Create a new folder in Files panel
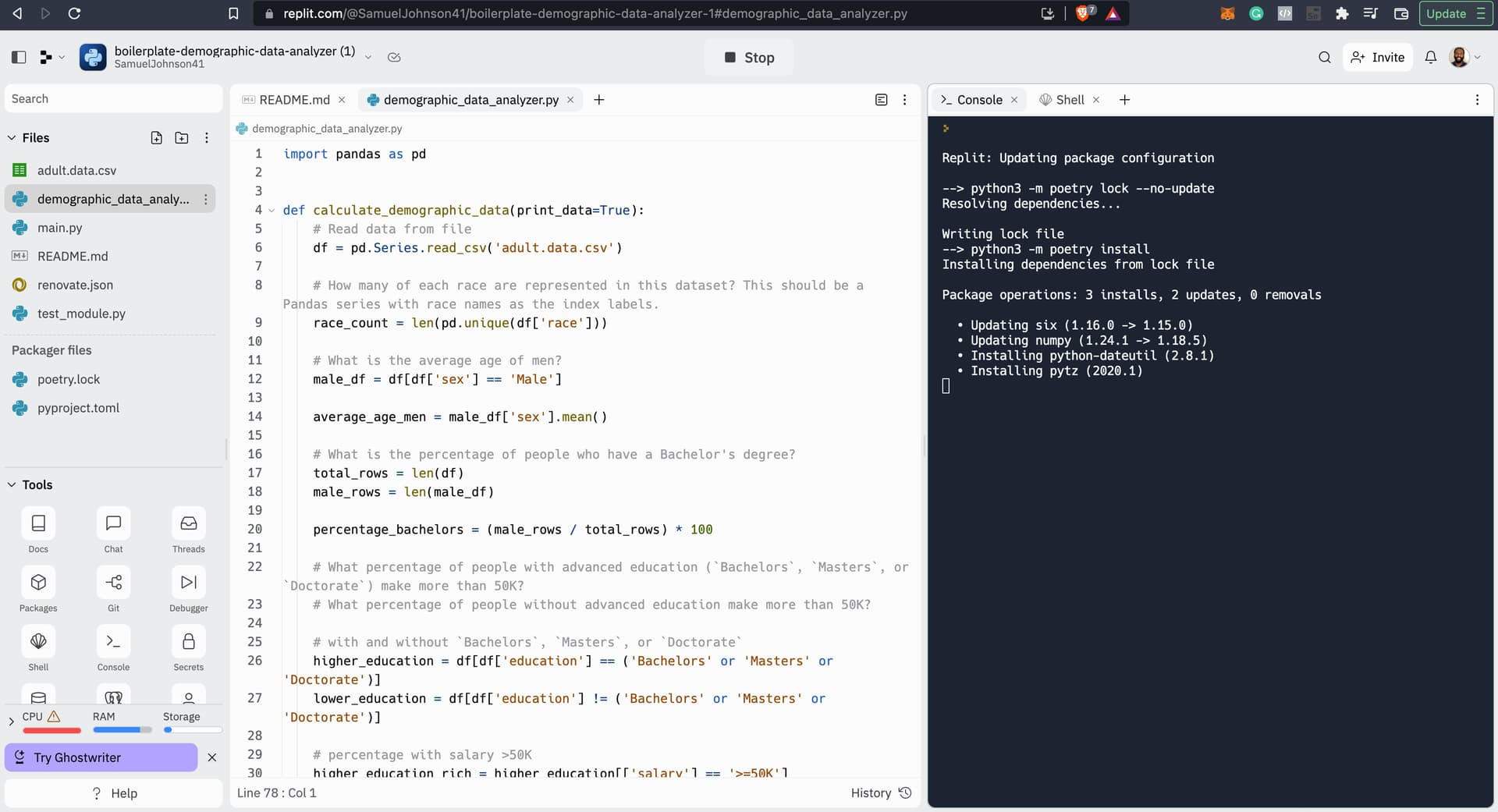This screenshot has width=1498, height=812. 182,138
